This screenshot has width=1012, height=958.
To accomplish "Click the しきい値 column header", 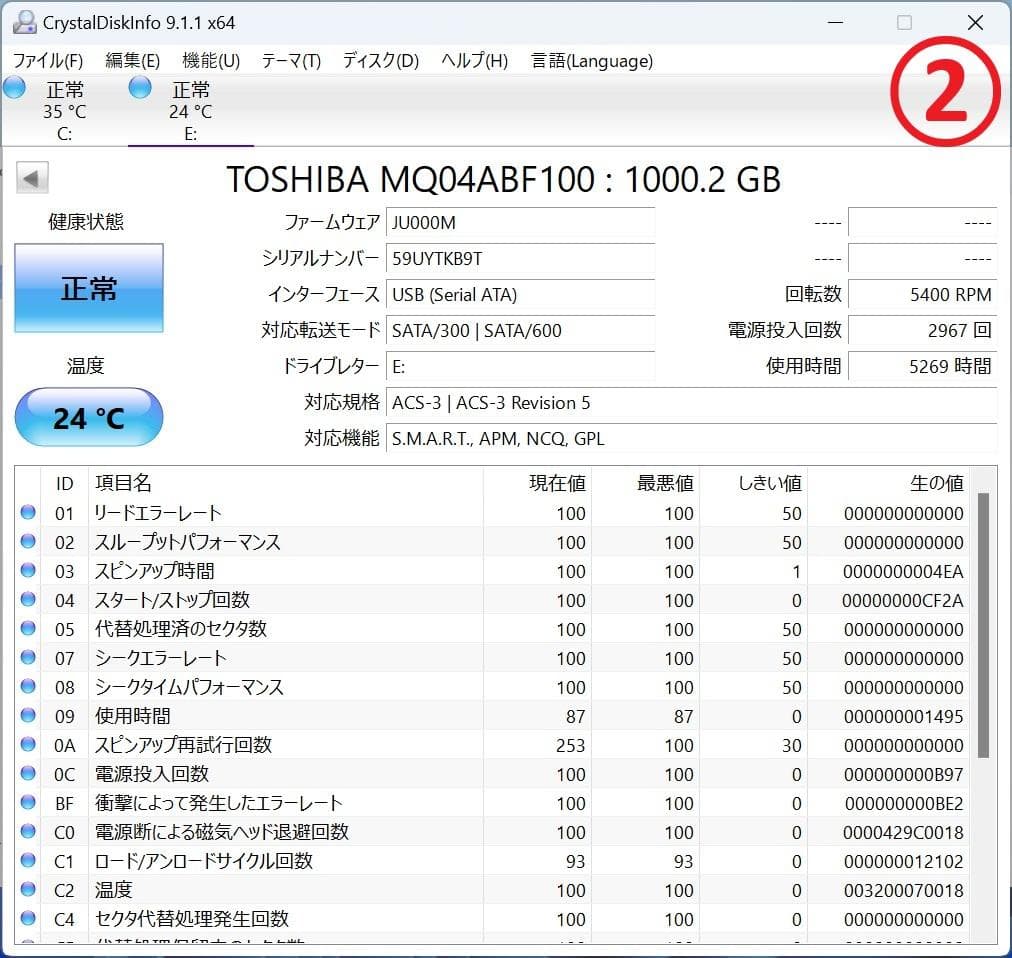I will point(753,483).
